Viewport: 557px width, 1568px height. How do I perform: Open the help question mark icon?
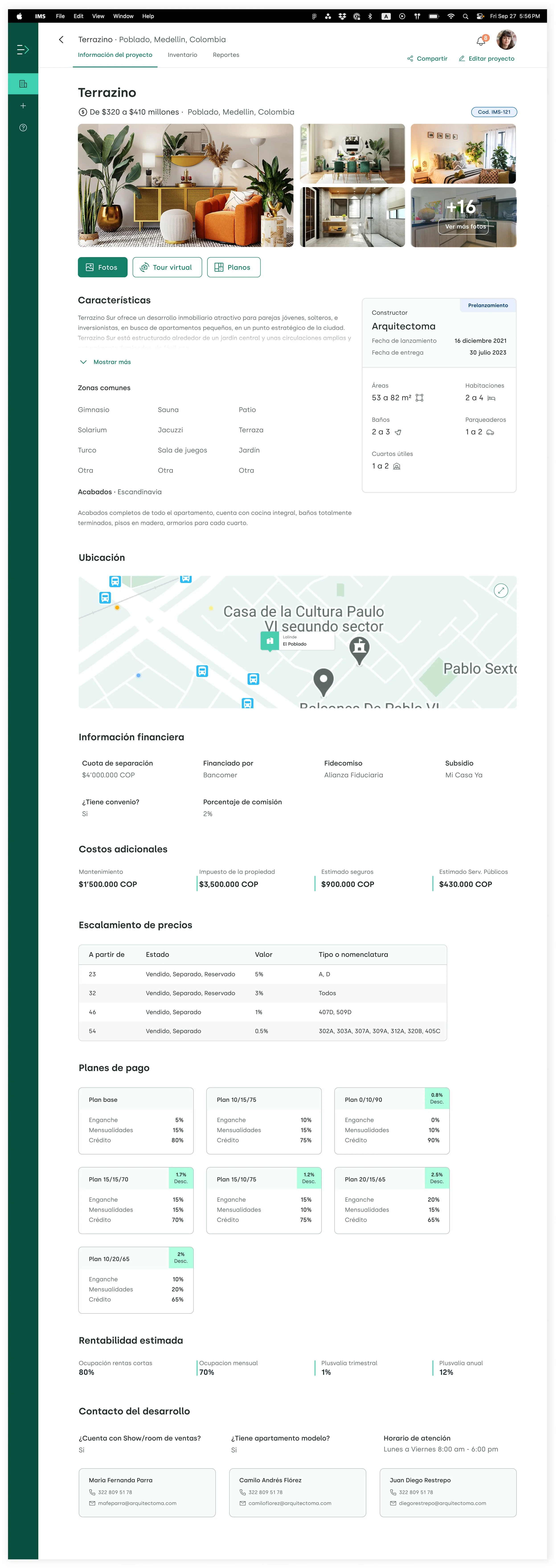[23, 128]
